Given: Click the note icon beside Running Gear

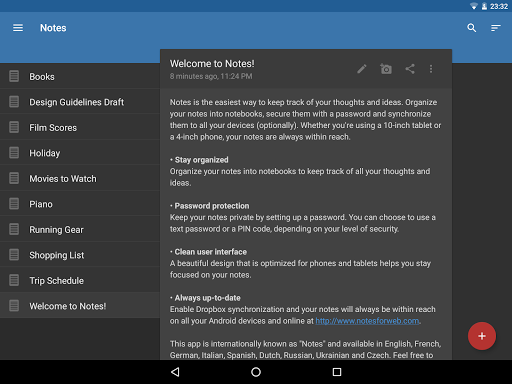Looking at the screenshot, I should tap(14, 229).
